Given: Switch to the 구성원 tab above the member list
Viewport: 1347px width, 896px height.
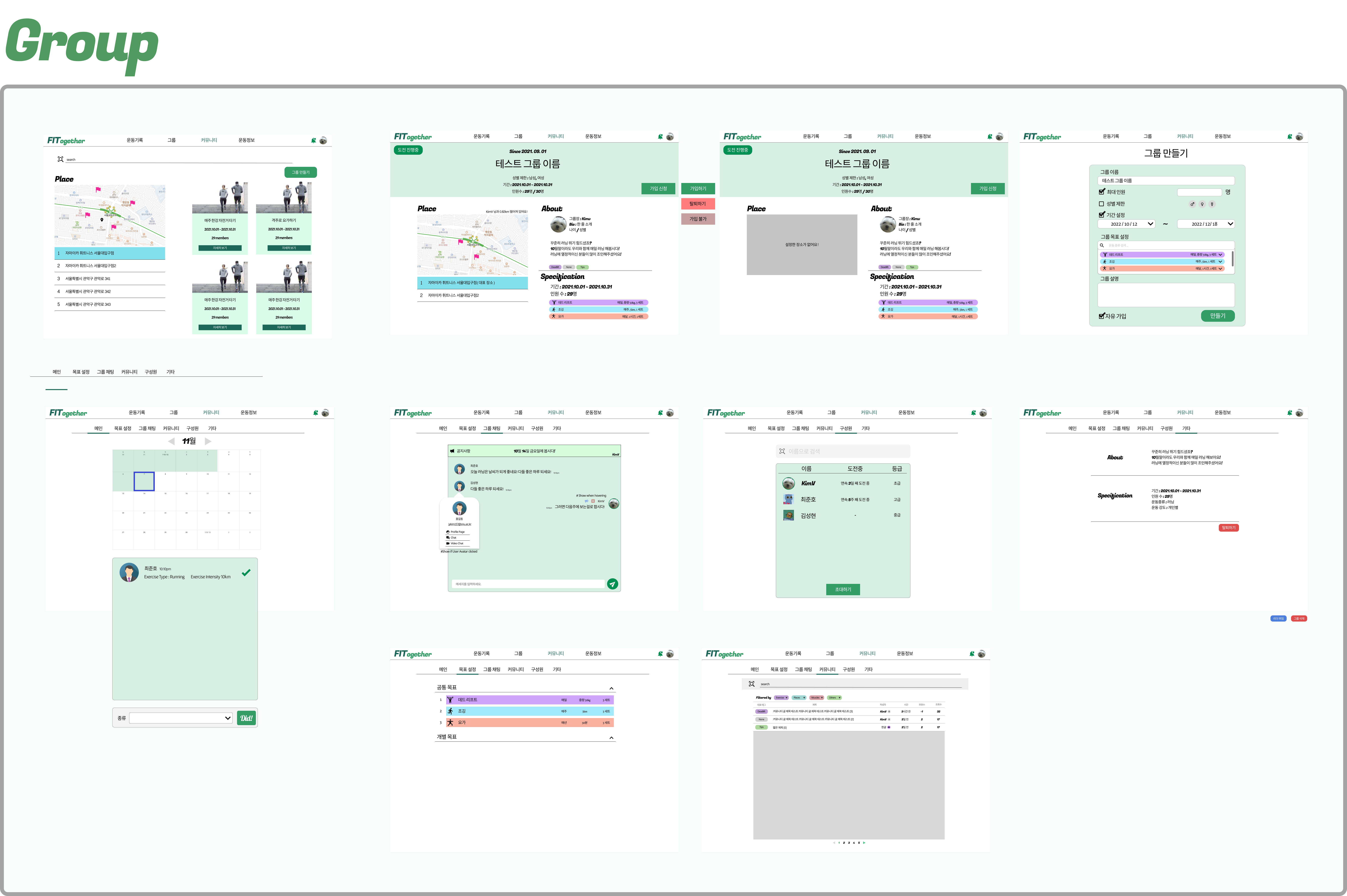Looking at the screenshot, I should (x=846, y=429).
